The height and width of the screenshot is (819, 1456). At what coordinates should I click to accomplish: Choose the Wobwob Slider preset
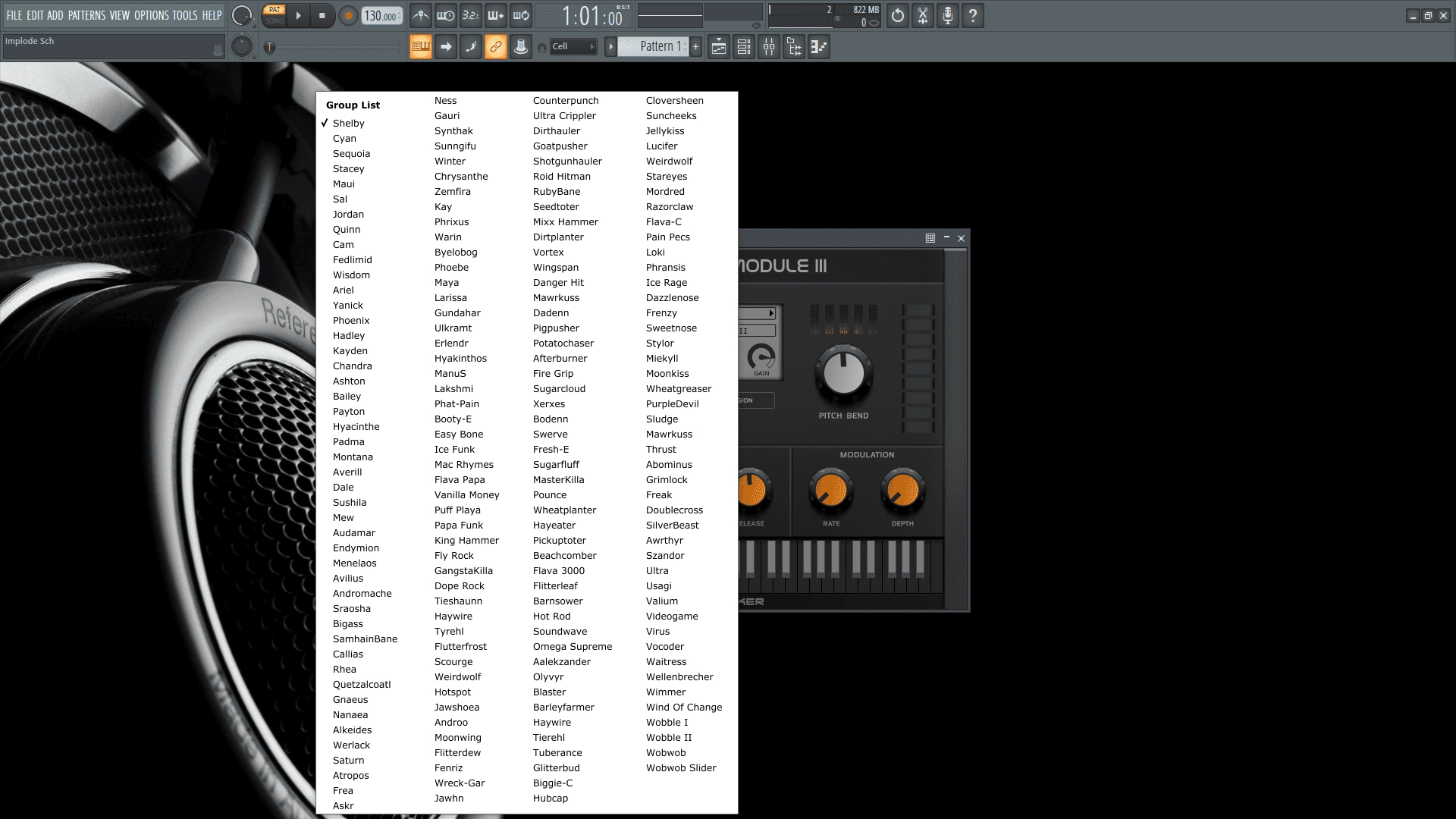(680, 768)
